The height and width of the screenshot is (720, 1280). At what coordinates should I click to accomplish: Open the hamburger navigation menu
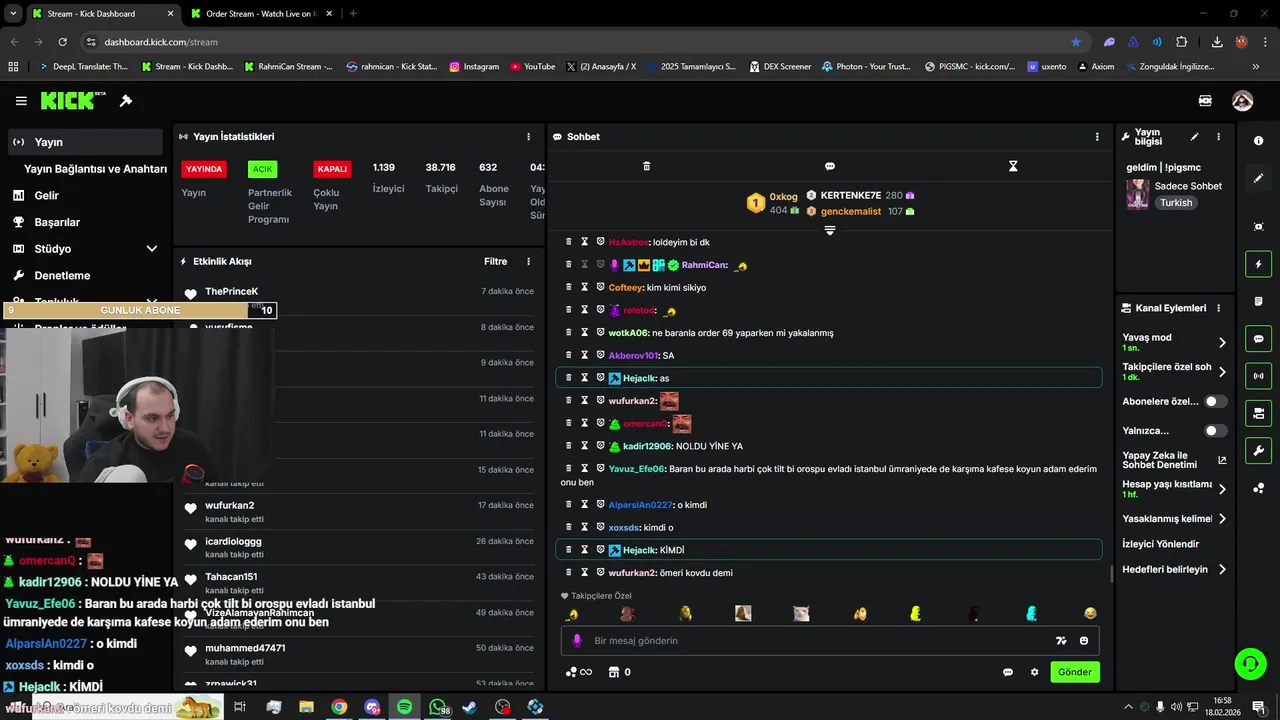[x=21, y=101]
